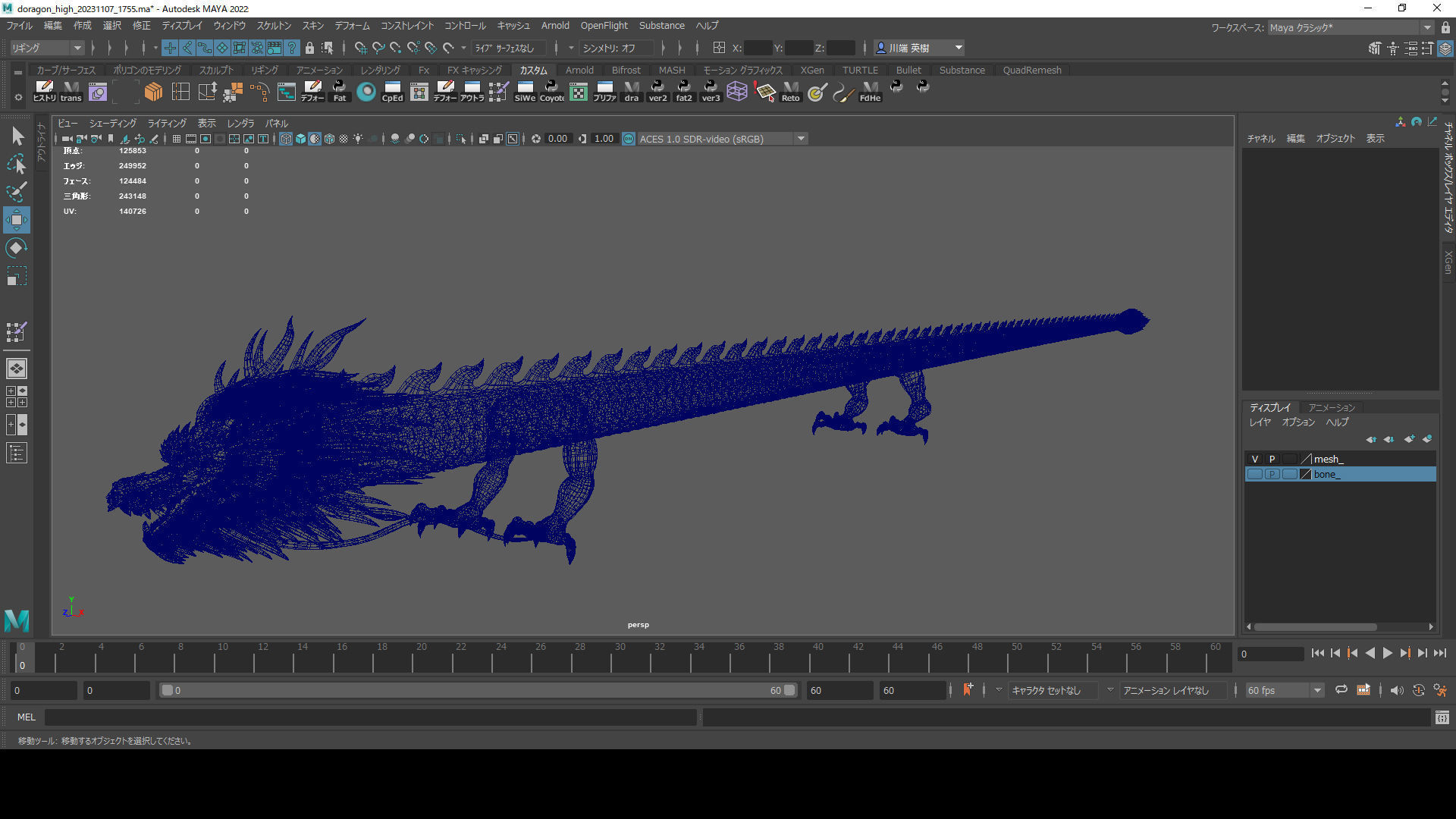Click the teal circle shelf icon
The image size is (1456, 819).
pyautogui.click(x=366, y=92)
